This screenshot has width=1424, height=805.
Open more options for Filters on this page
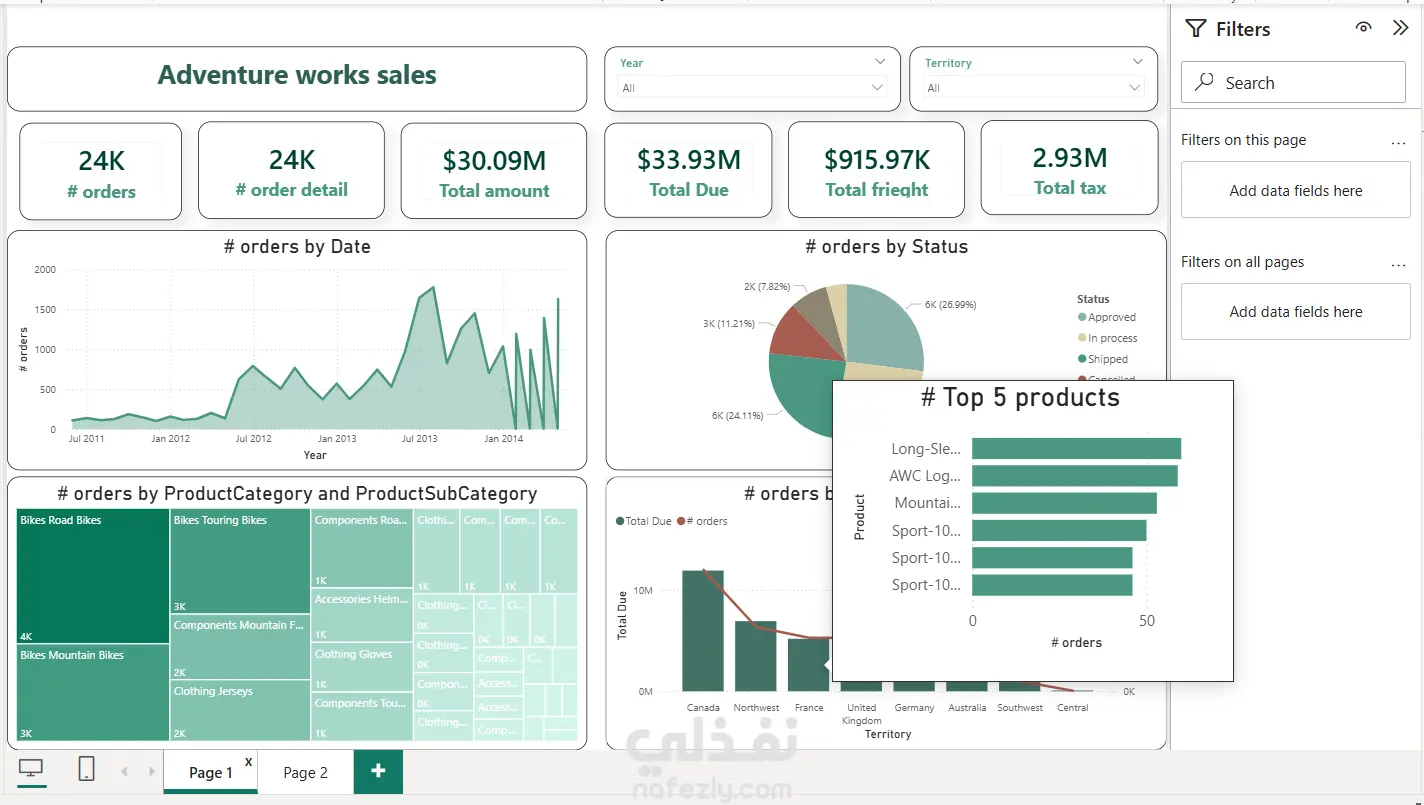point(1398,142)
